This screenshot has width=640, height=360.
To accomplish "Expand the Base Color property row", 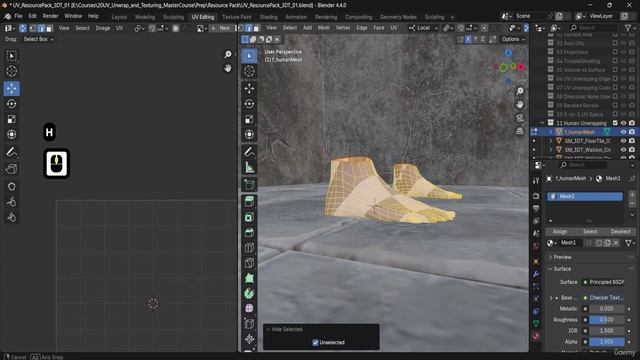I will click(551, 298).
